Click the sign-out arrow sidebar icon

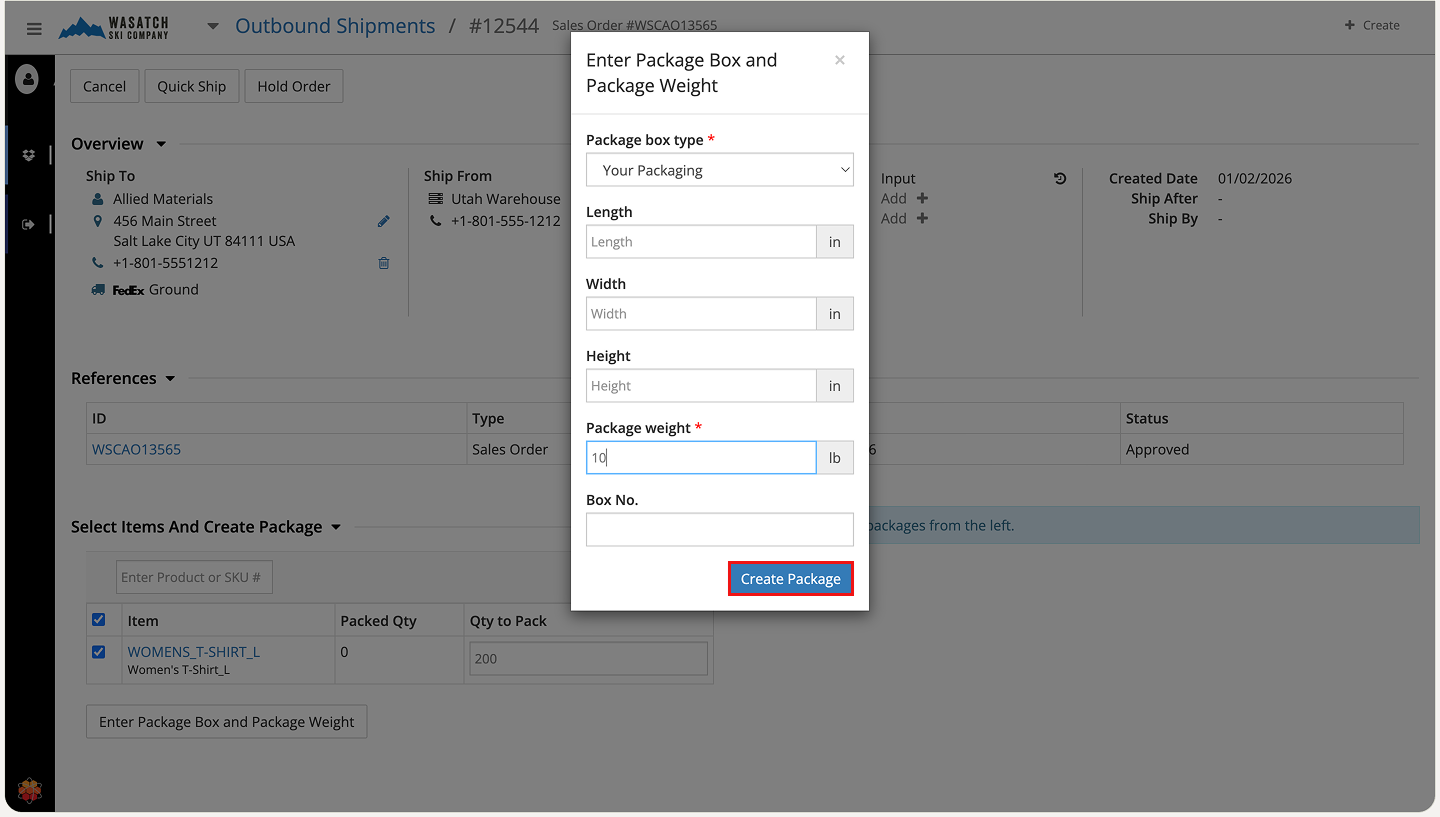(28, 225)
